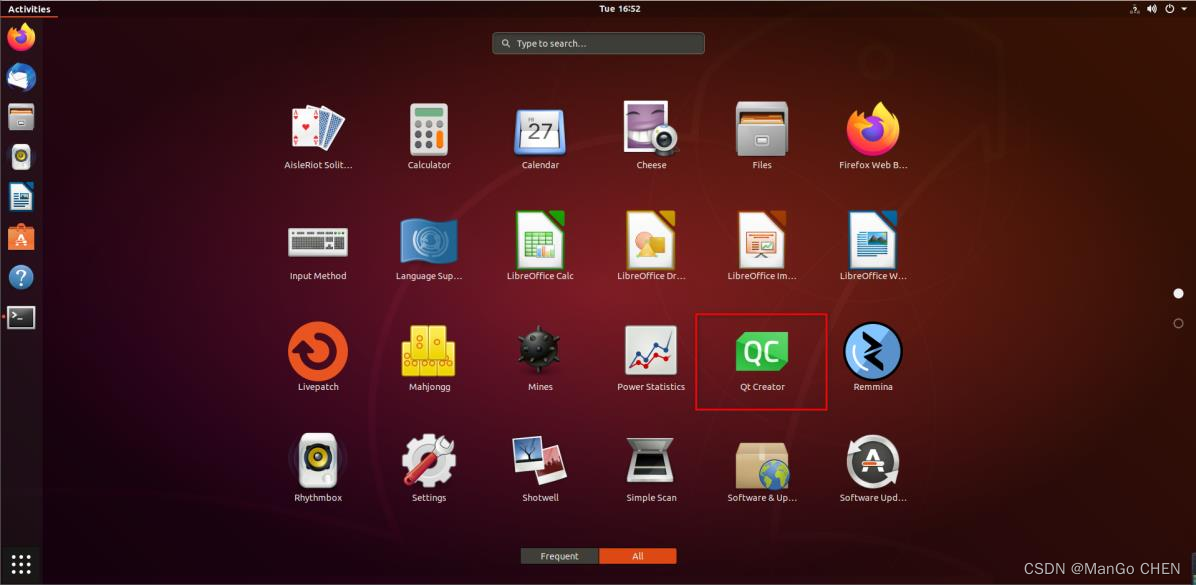The image size is (1196, 585).
Task: Launch Rhythmbox from the app grid
Action: point(318,461)
